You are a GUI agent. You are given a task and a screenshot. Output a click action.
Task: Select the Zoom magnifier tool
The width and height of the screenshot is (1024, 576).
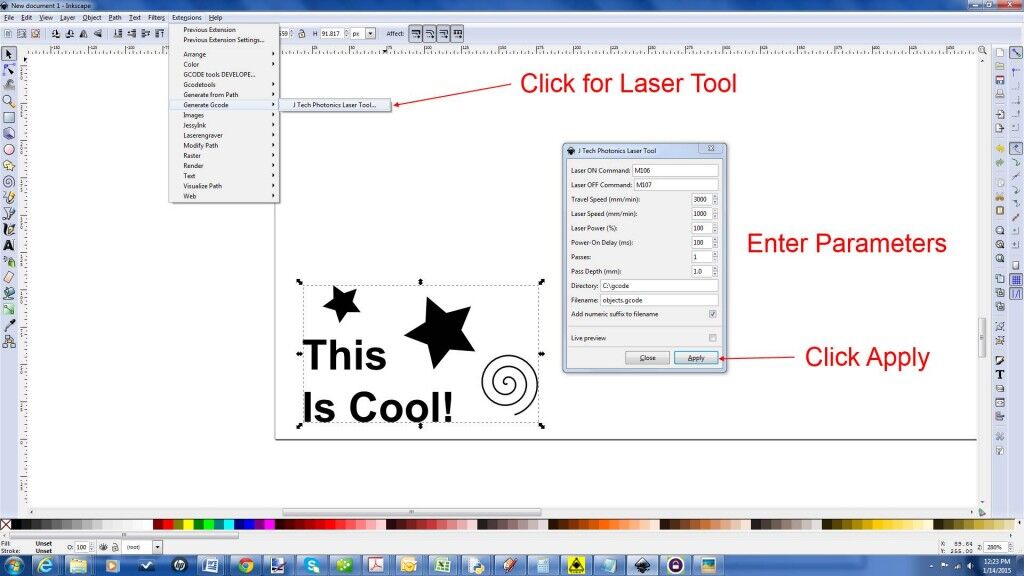click(9, 100)
